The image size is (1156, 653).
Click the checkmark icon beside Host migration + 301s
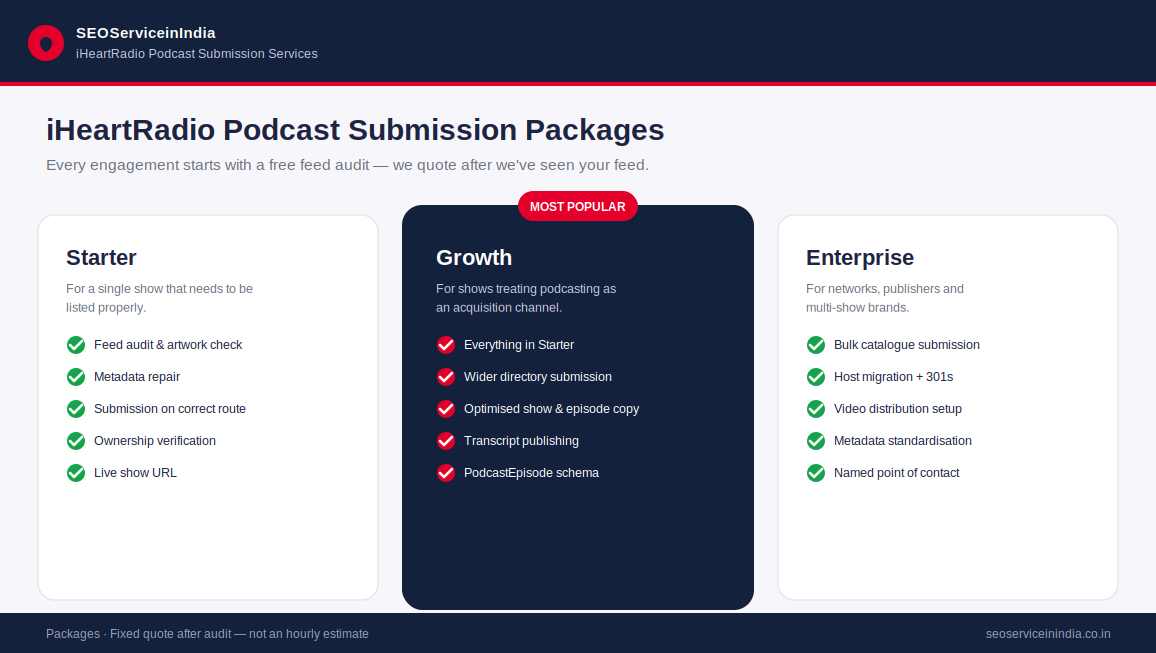(816, 377)
